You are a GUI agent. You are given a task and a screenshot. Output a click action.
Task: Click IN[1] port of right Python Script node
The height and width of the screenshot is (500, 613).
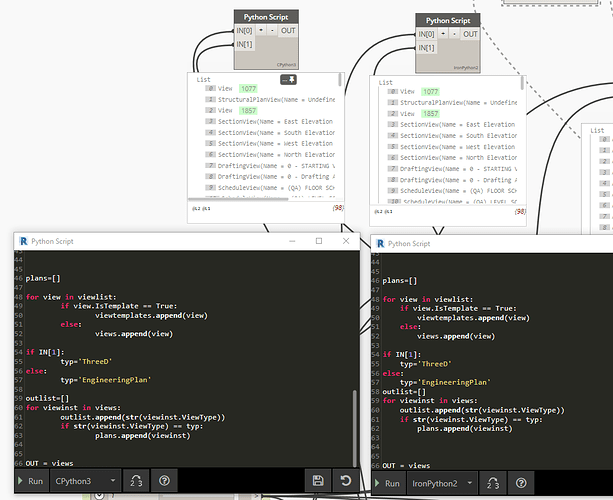pos(427,48)
